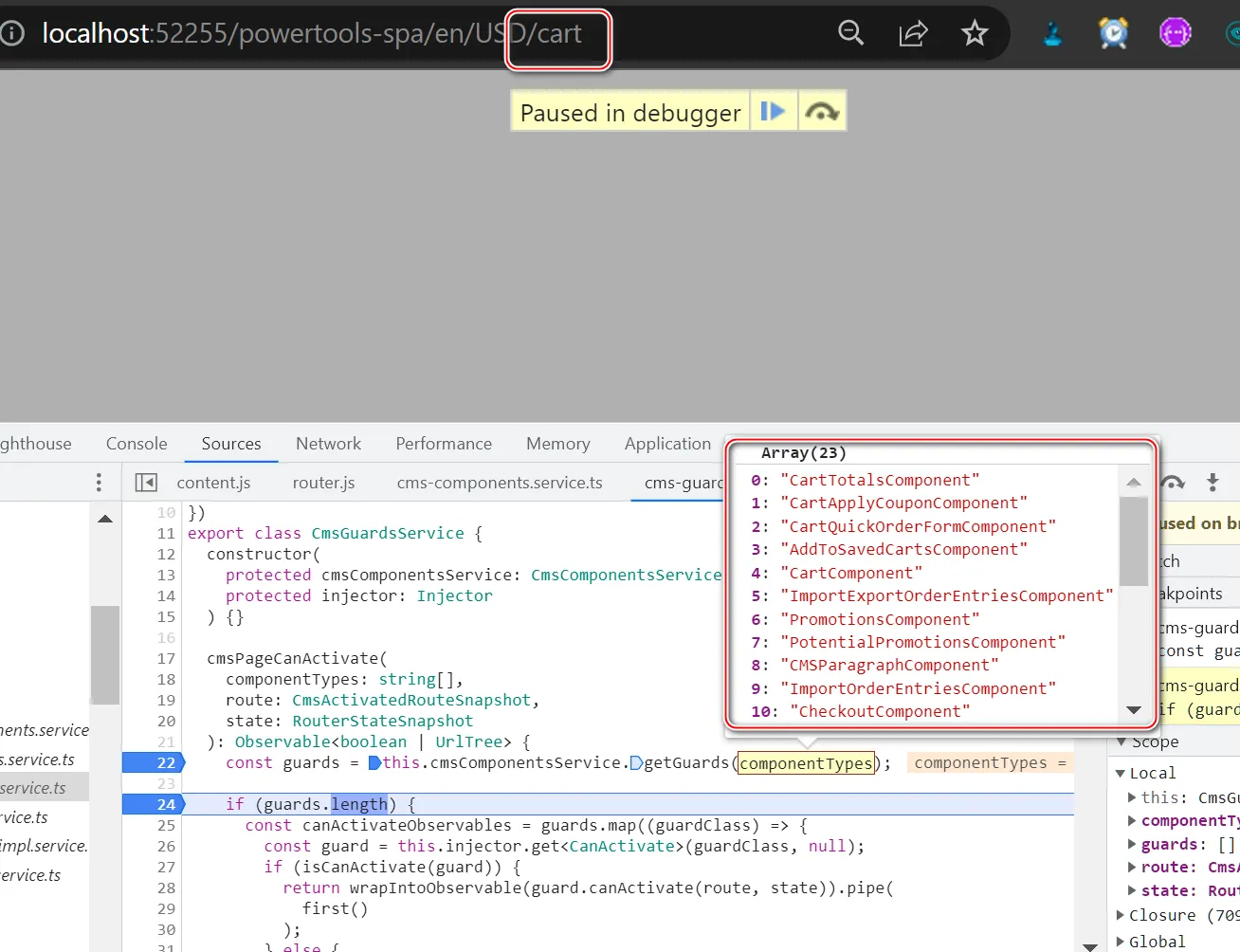
Task: Click array popup scrollbar thumb
Action: 1133,541
